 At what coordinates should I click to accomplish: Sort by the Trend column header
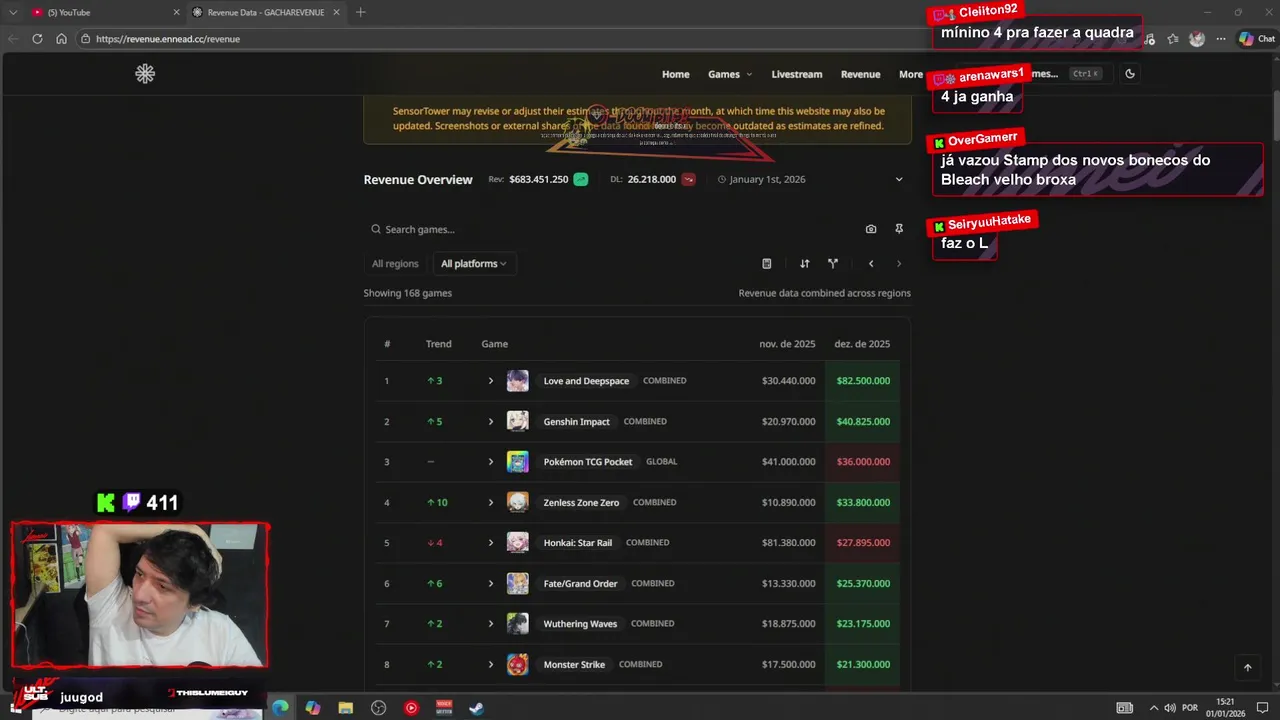click(438, 344)
